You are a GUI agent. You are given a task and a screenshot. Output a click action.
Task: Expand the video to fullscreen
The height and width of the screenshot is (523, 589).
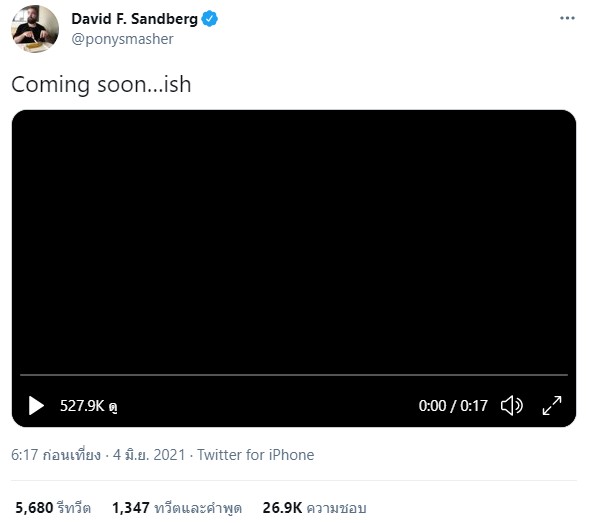[552, 405]
